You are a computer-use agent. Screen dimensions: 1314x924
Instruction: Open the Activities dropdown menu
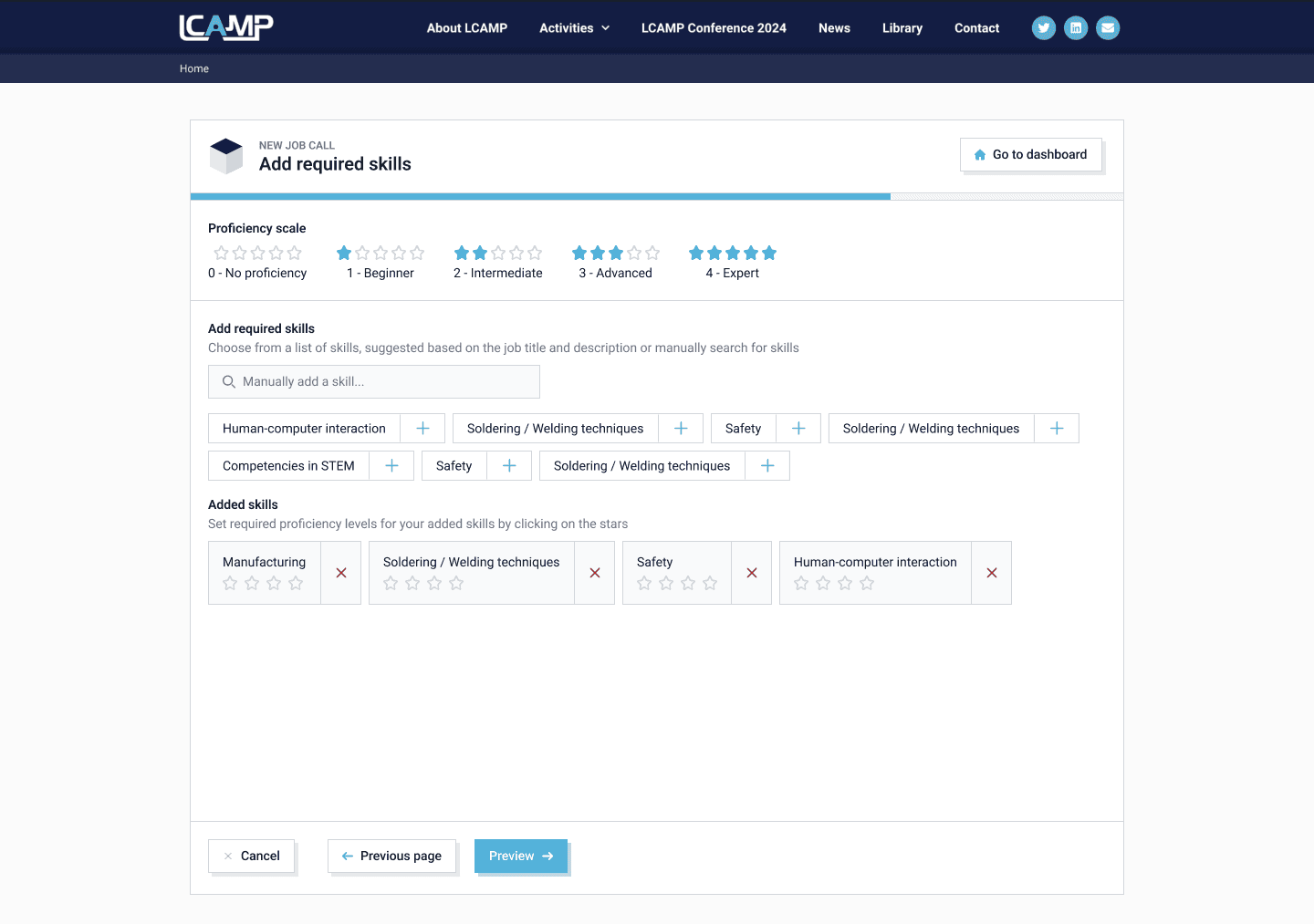tap(574, 28)
